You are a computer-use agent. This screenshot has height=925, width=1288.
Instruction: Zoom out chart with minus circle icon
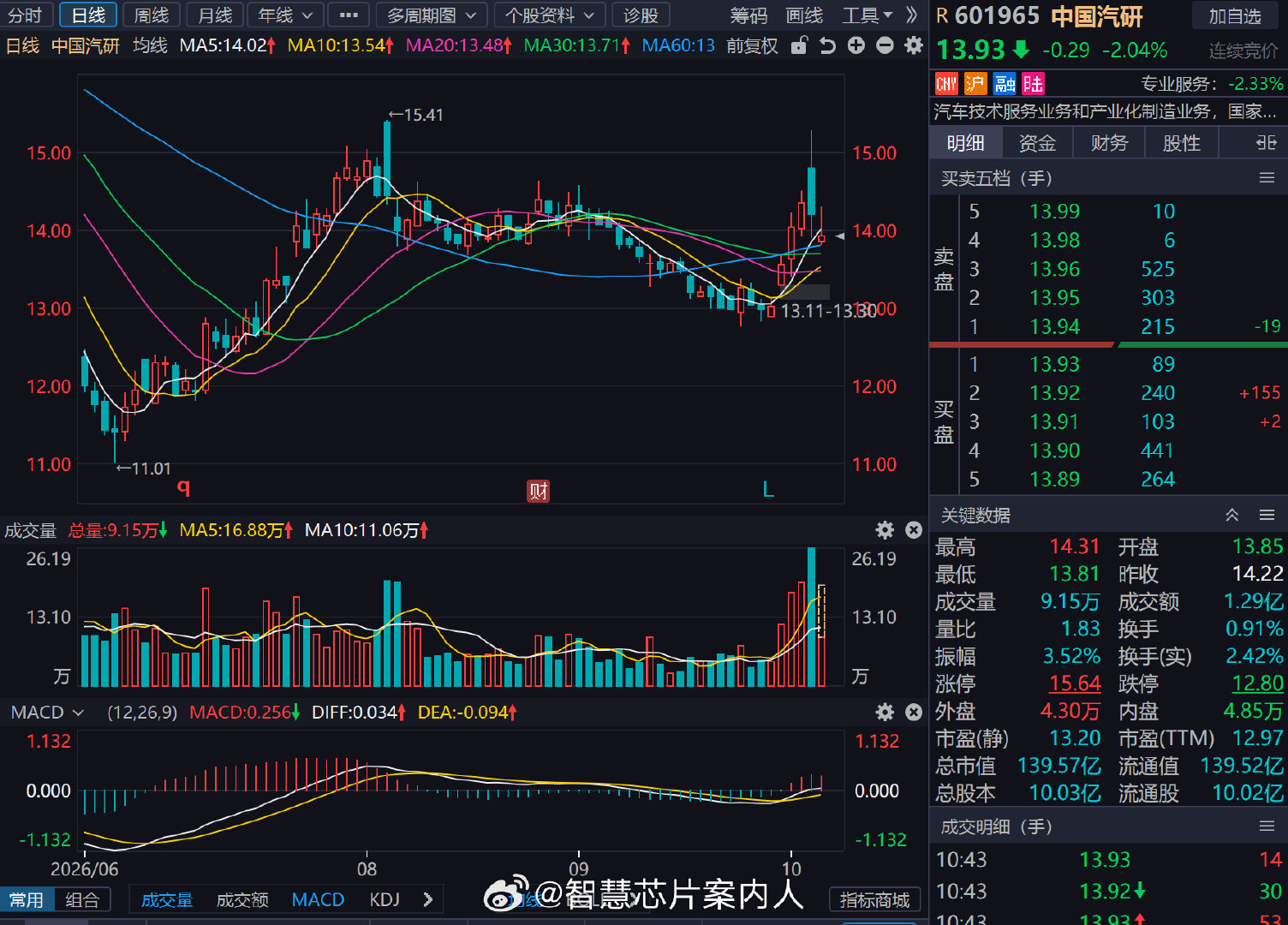885,45
